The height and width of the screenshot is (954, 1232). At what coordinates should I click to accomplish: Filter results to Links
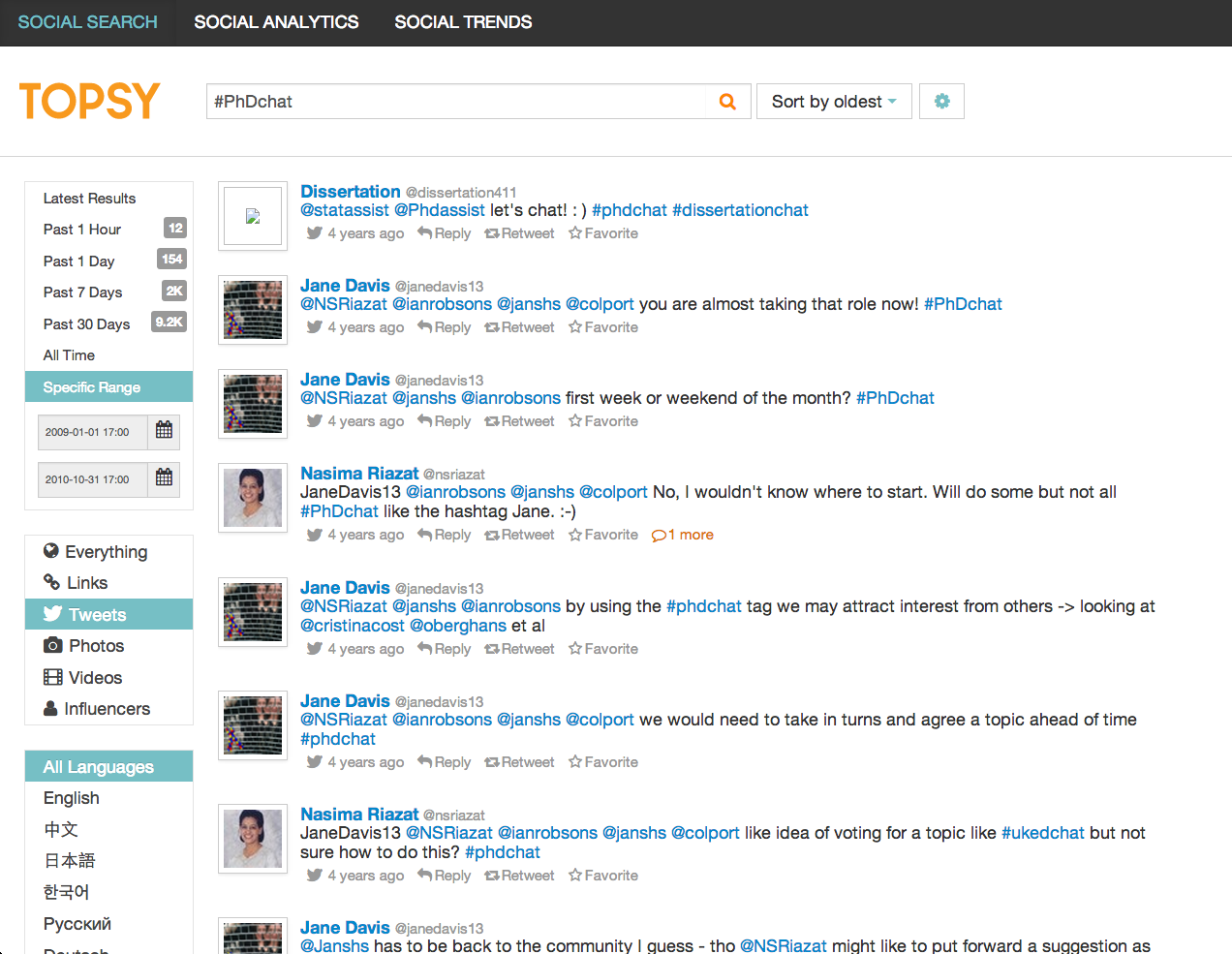click(x=108, y=583)
